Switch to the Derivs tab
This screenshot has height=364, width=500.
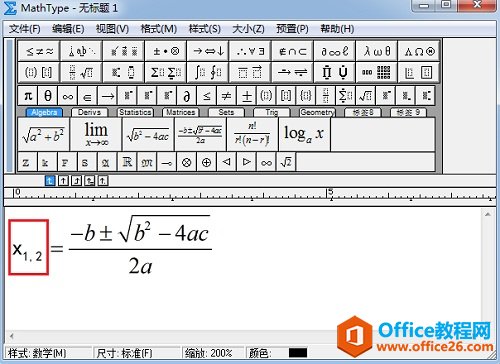[89, 112]
